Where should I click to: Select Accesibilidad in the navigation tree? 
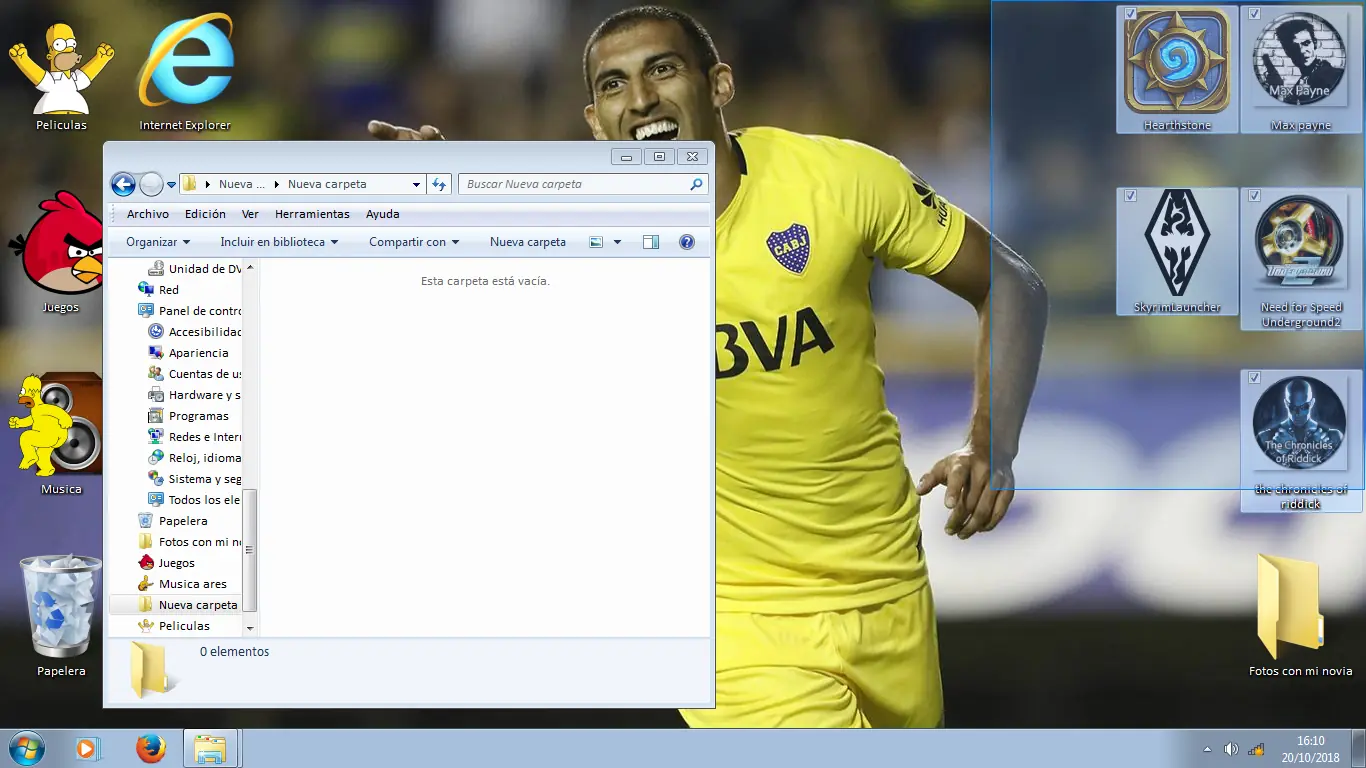click(x=205, y=332)
